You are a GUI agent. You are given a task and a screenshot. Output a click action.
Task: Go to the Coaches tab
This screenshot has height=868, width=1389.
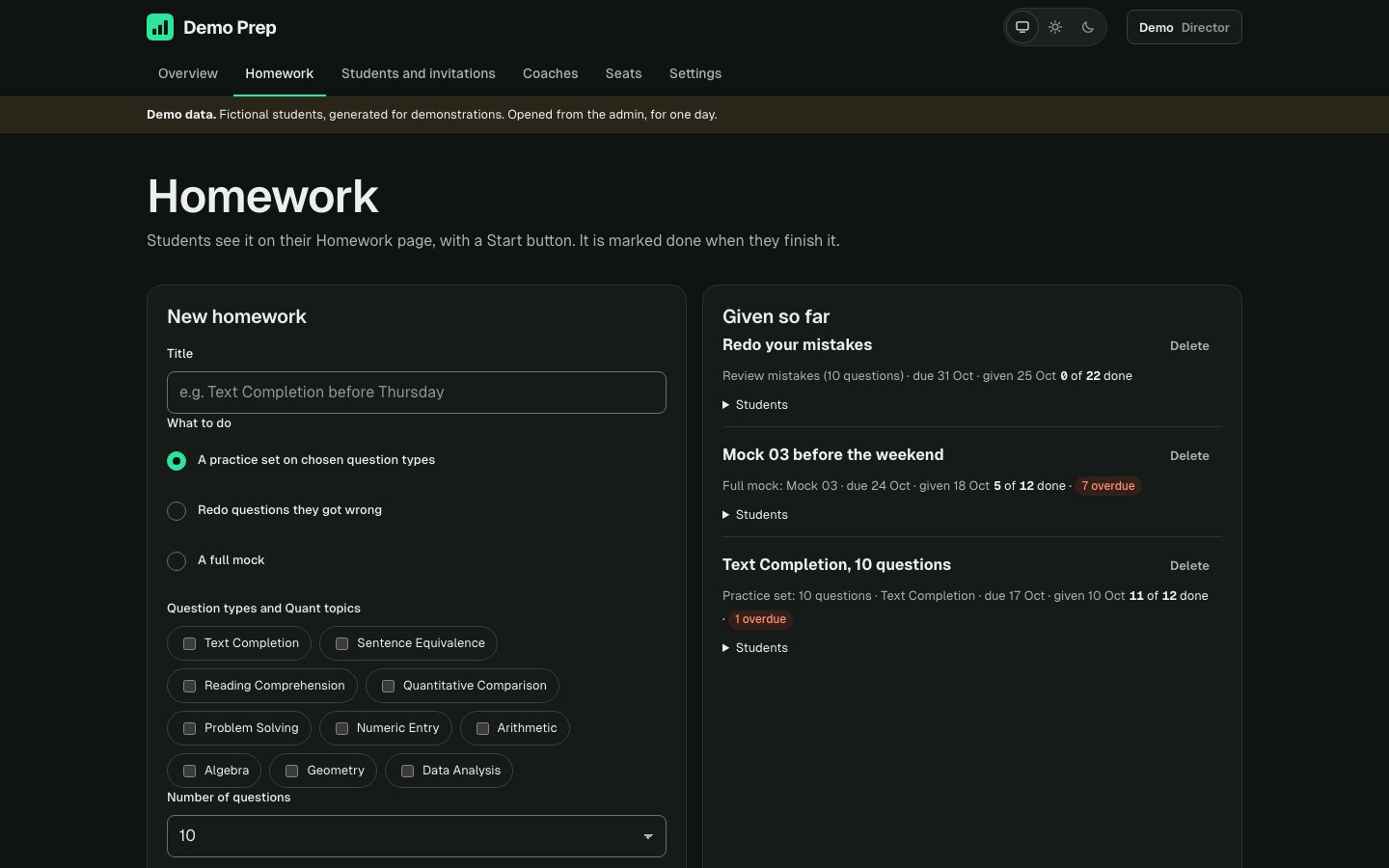click(551, 73)
